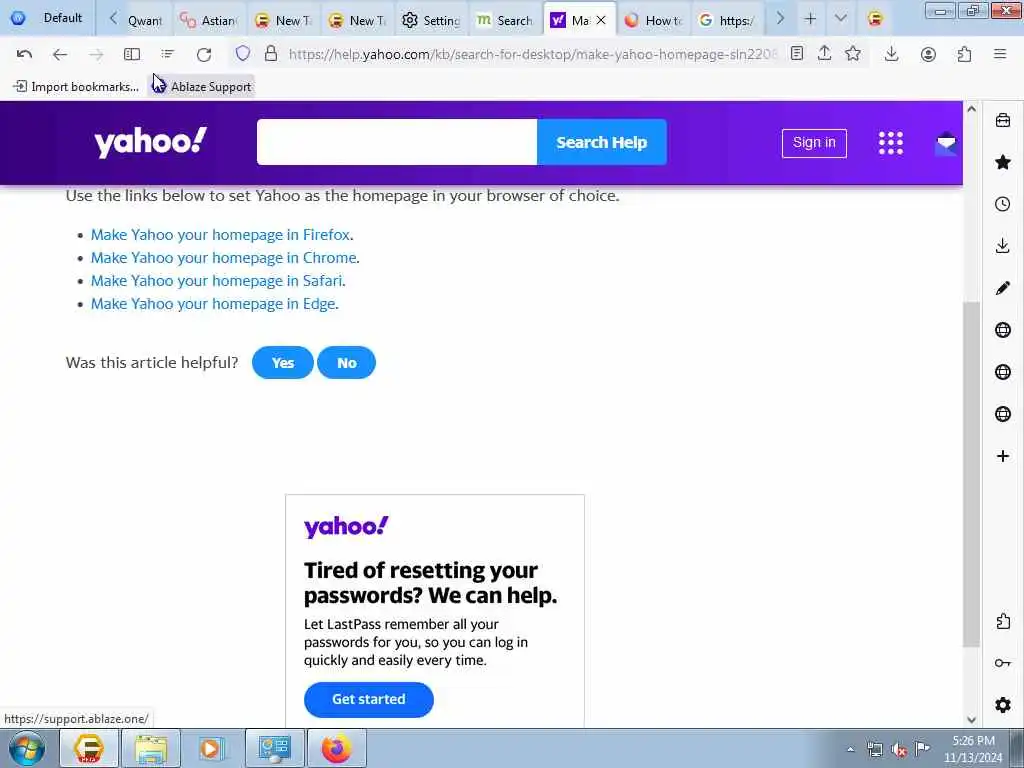Open sidebar settings gear icon
The width and height of the screenshot is (1024, 768).
1003,705
